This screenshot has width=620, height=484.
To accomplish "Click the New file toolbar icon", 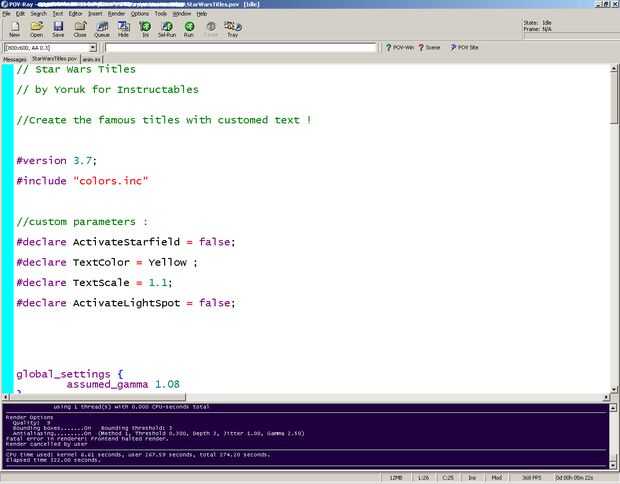I will (x=15, y=29).
